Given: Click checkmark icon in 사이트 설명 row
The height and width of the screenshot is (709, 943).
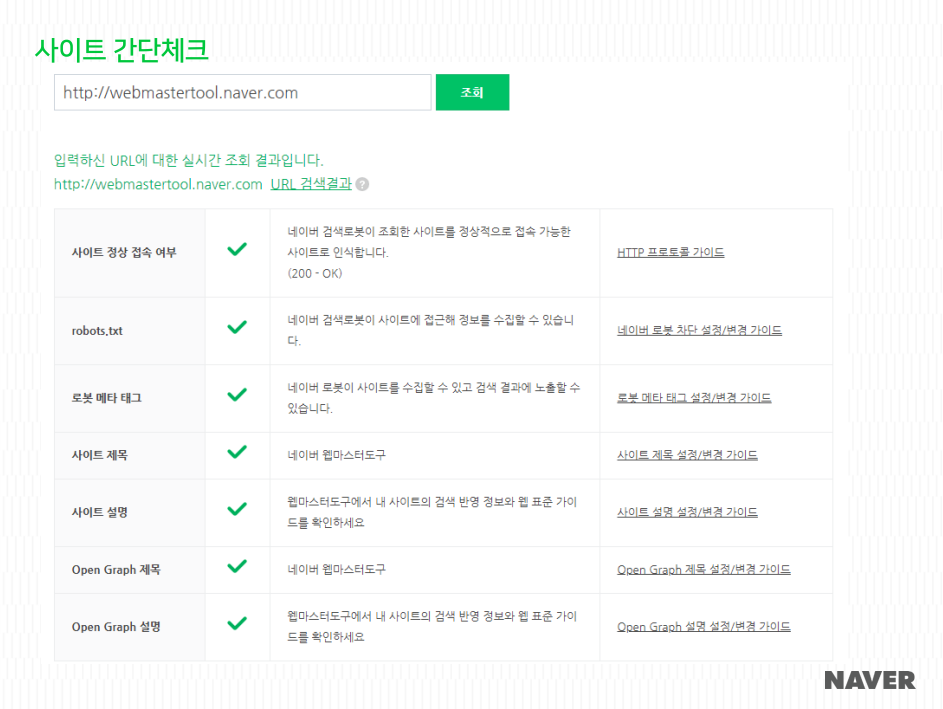Looking at the screenshot, I should (237, 509).
